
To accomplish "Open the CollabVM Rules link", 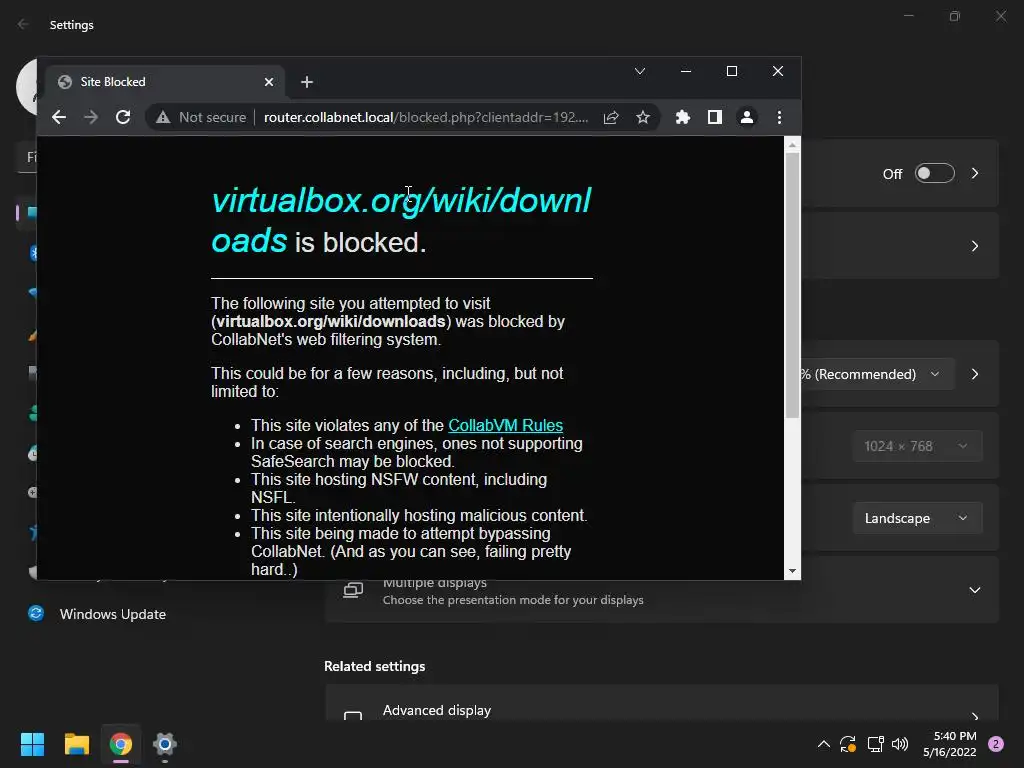I will (505, 425).
